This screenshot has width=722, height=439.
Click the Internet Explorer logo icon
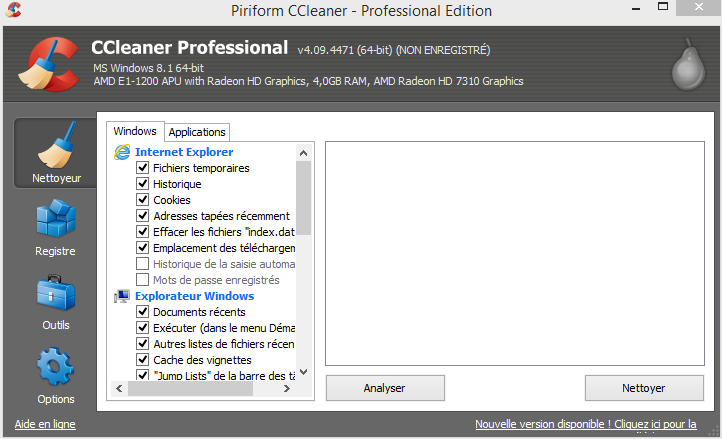[122, 152]
